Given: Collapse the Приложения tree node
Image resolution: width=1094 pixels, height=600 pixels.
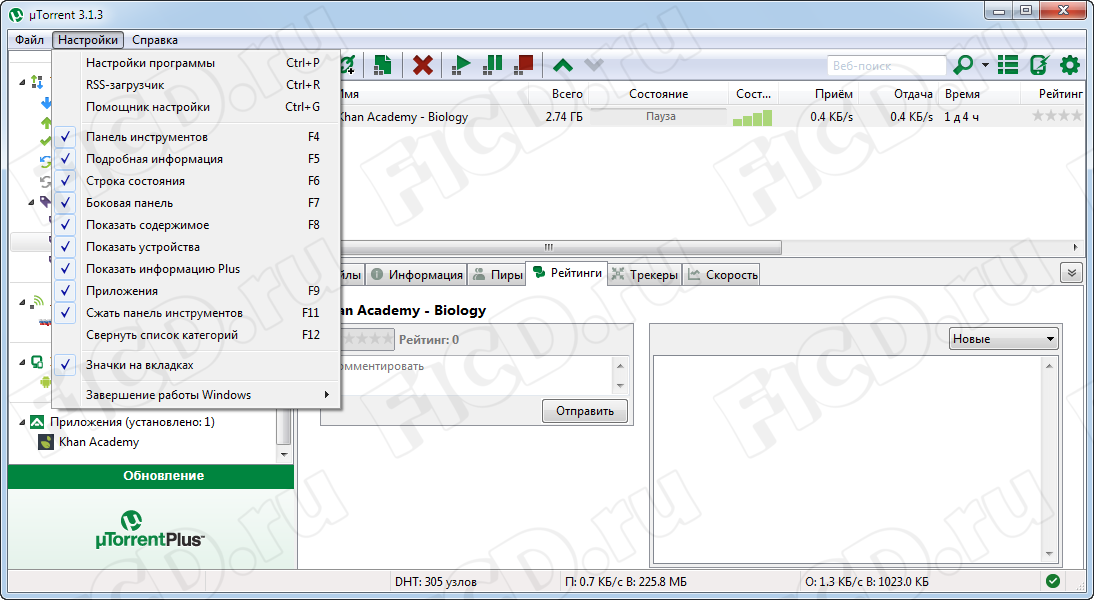Looking at the screenshot, I should [22, 422].
